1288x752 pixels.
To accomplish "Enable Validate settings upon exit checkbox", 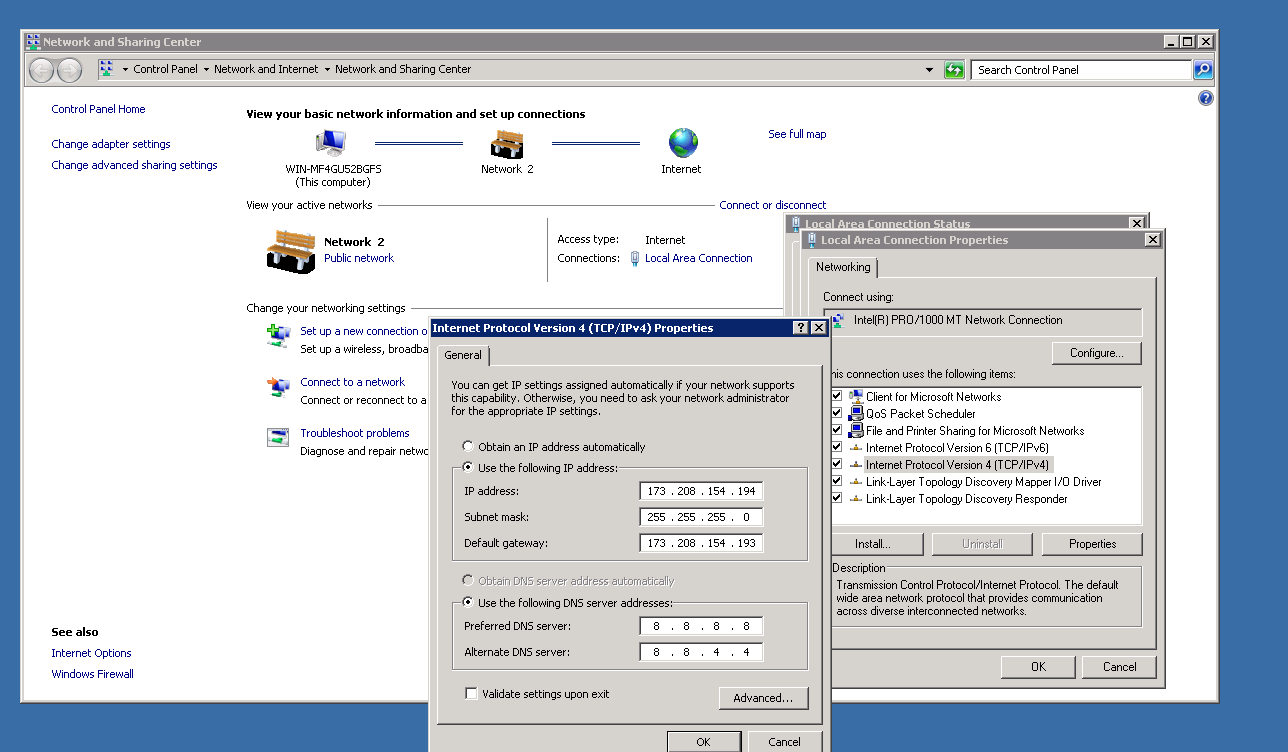I will pos(471,694).
